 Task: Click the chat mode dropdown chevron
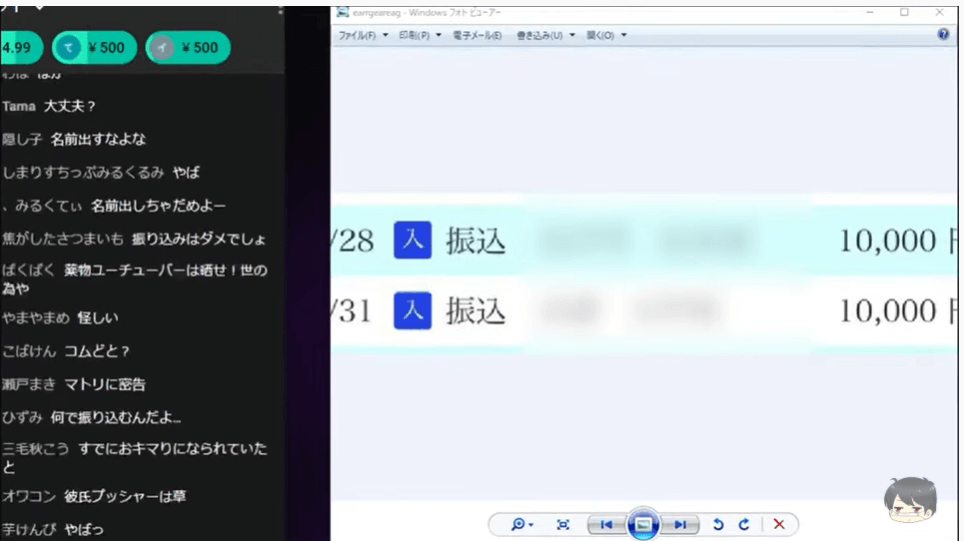pyautogui.click(x=40, y=6)
